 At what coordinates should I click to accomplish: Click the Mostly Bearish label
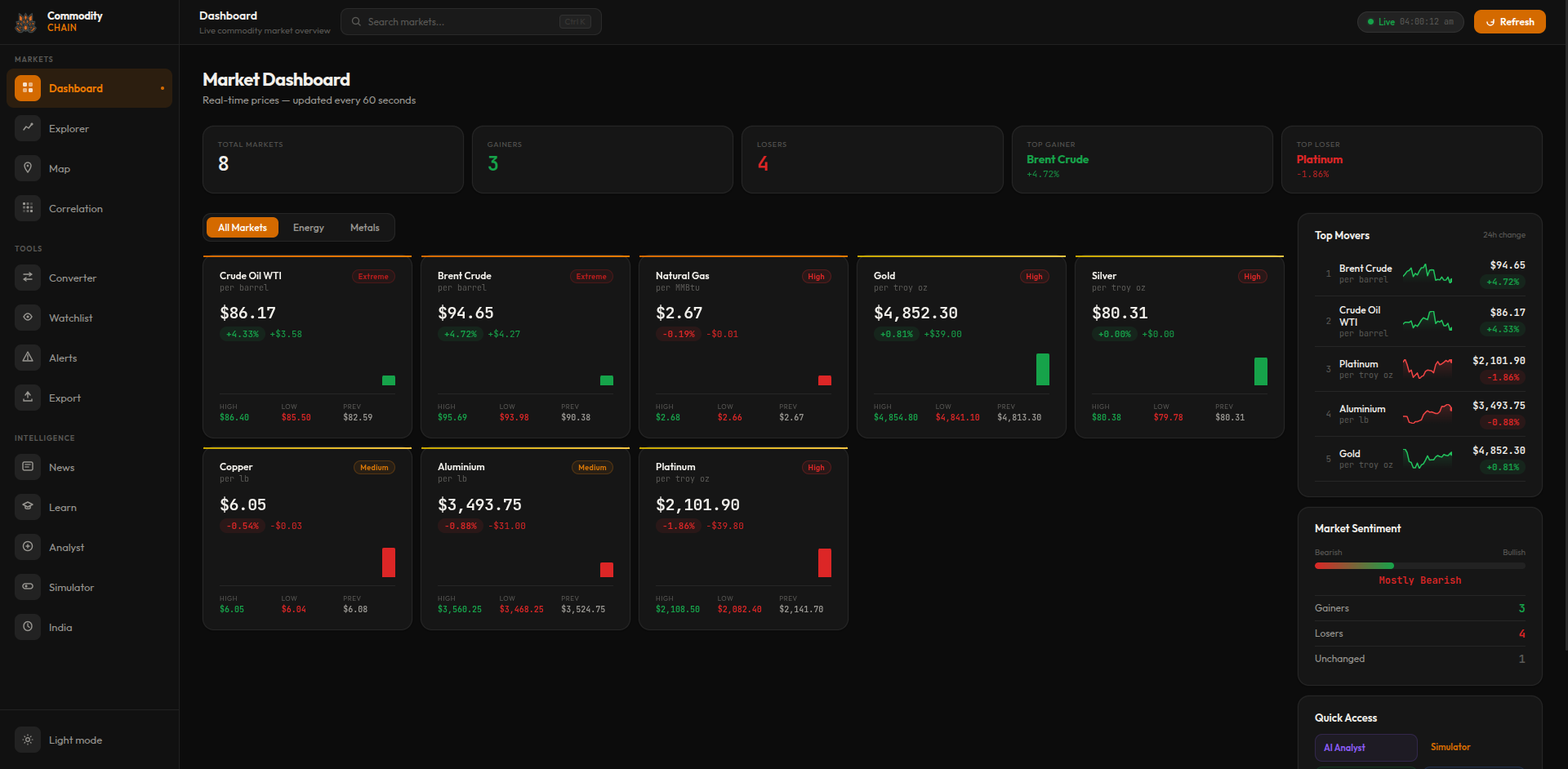coord(1420,580)
